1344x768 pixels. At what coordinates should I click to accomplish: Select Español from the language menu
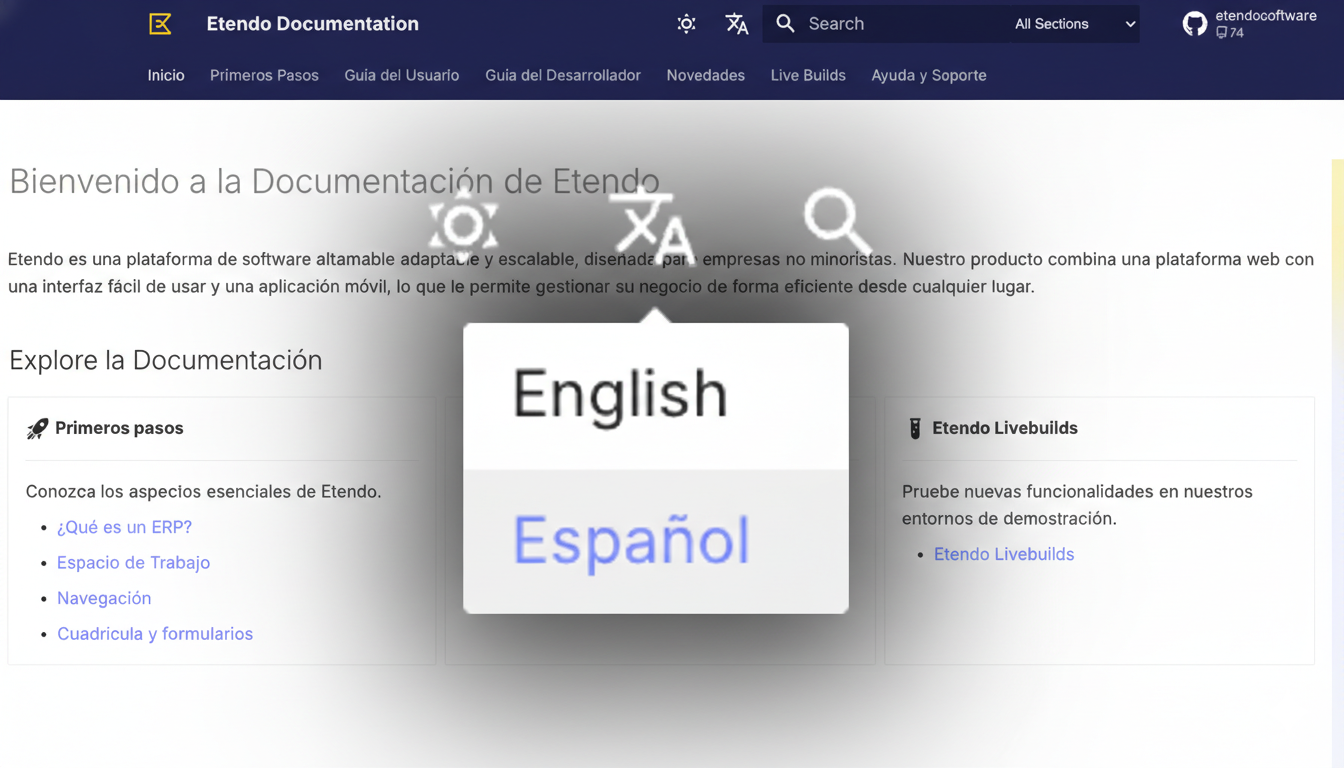[629, 541]
